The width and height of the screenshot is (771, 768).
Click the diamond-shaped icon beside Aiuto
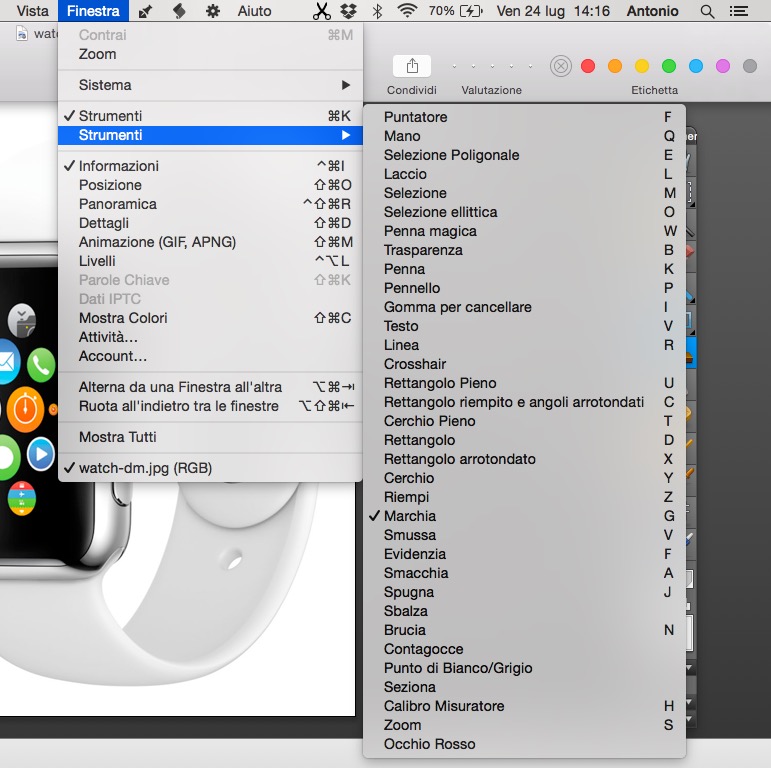tap(179, 11)
